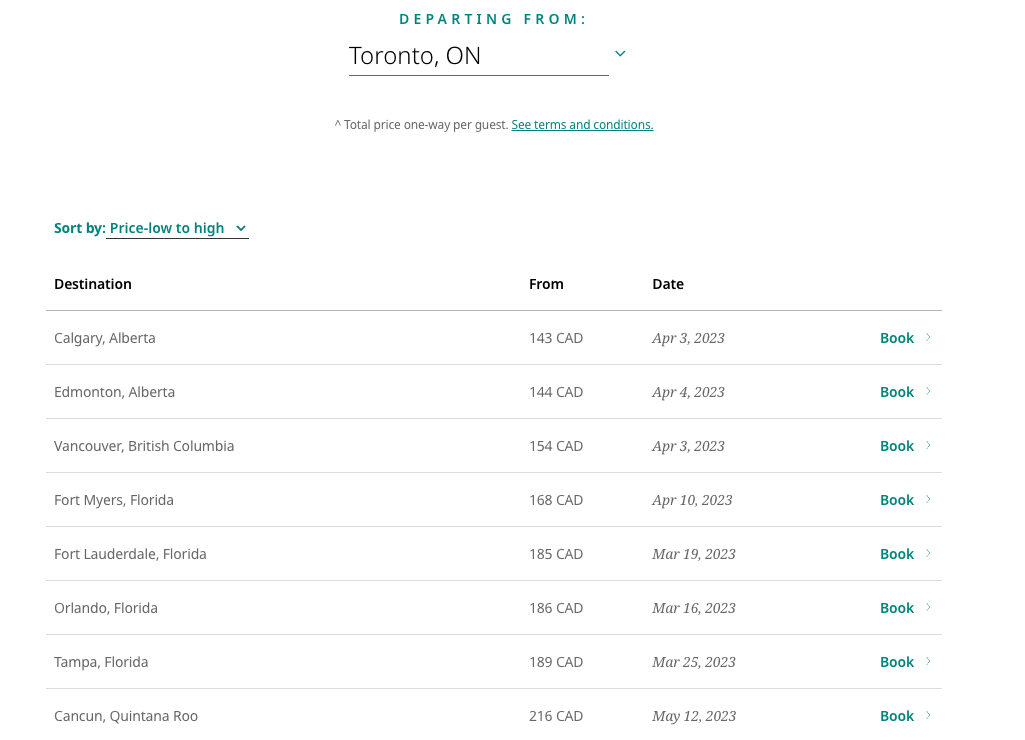Viewport: 1025px width, 740px height.
Task: Click the arrow icon in Cancun row
Action: pos(928,716)
